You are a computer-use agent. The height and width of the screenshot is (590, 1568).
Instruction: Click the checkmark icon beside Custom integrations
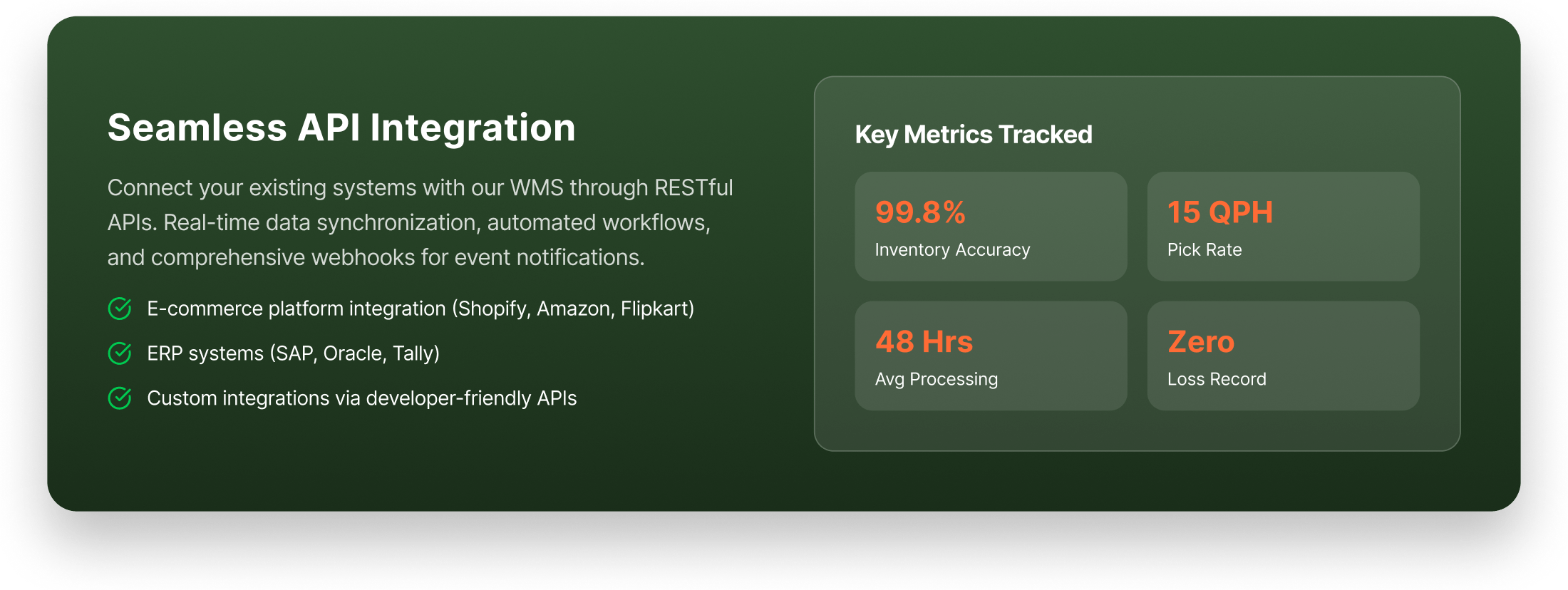120,398
